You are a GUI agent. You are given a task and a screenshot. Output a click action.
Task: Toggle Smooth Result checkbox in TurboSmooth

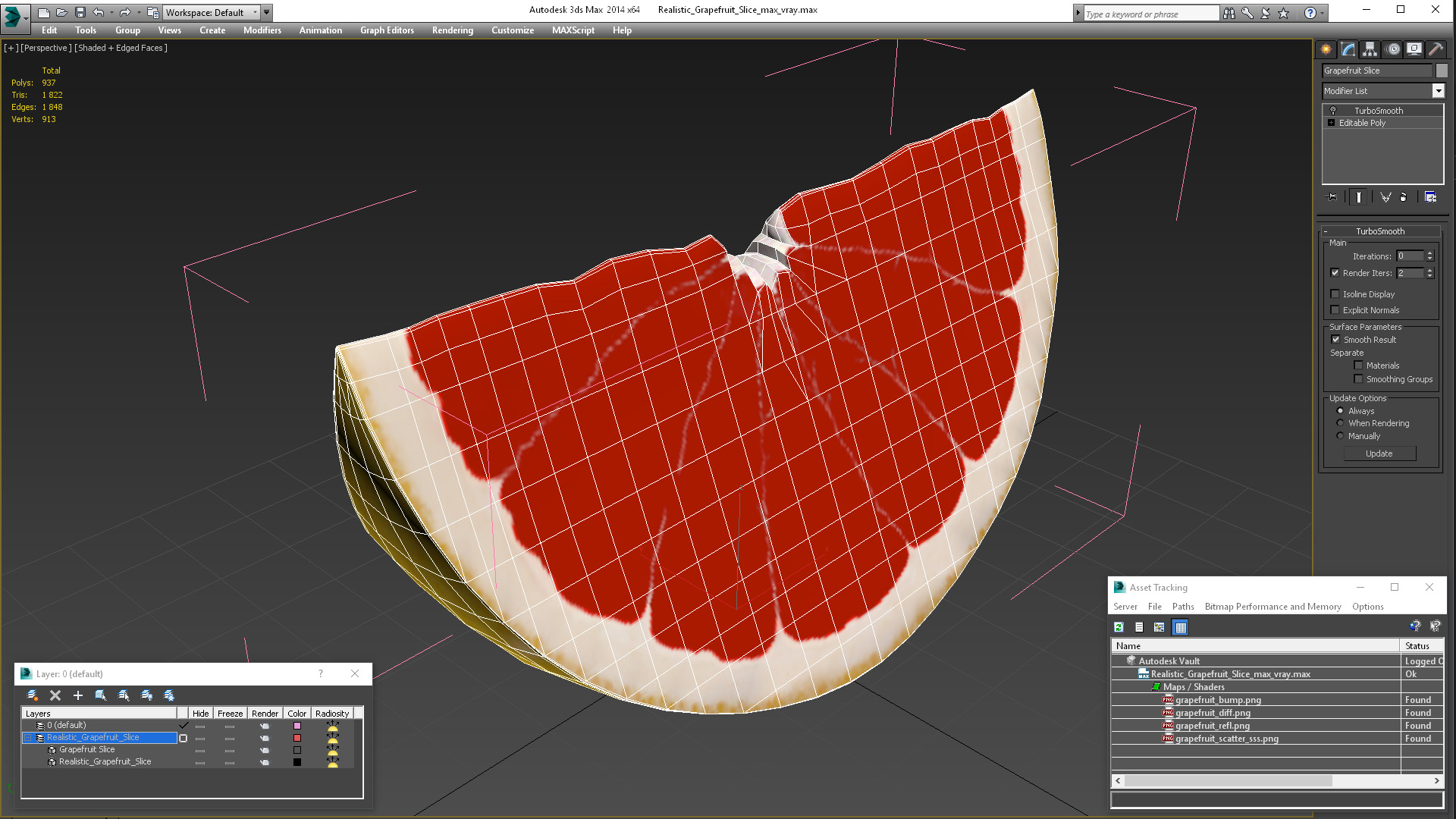(1335, 339)
